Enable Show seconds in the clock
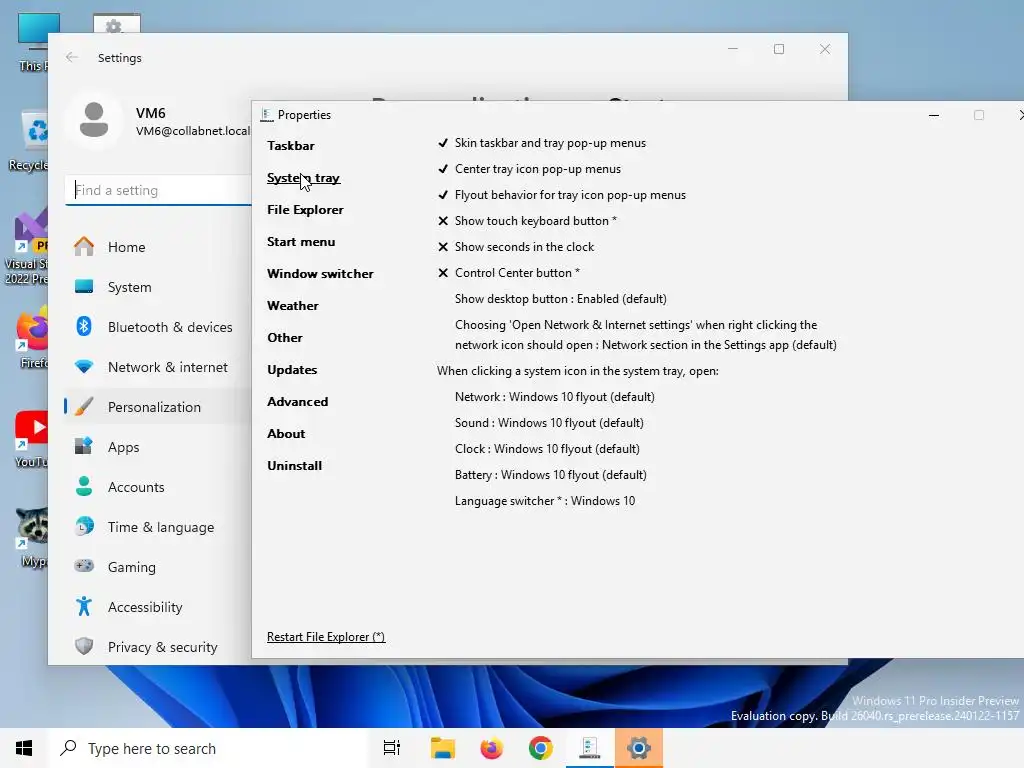The width and height of the screenshot is (1024, 768). pyautogui.click(x=516, y=247)
